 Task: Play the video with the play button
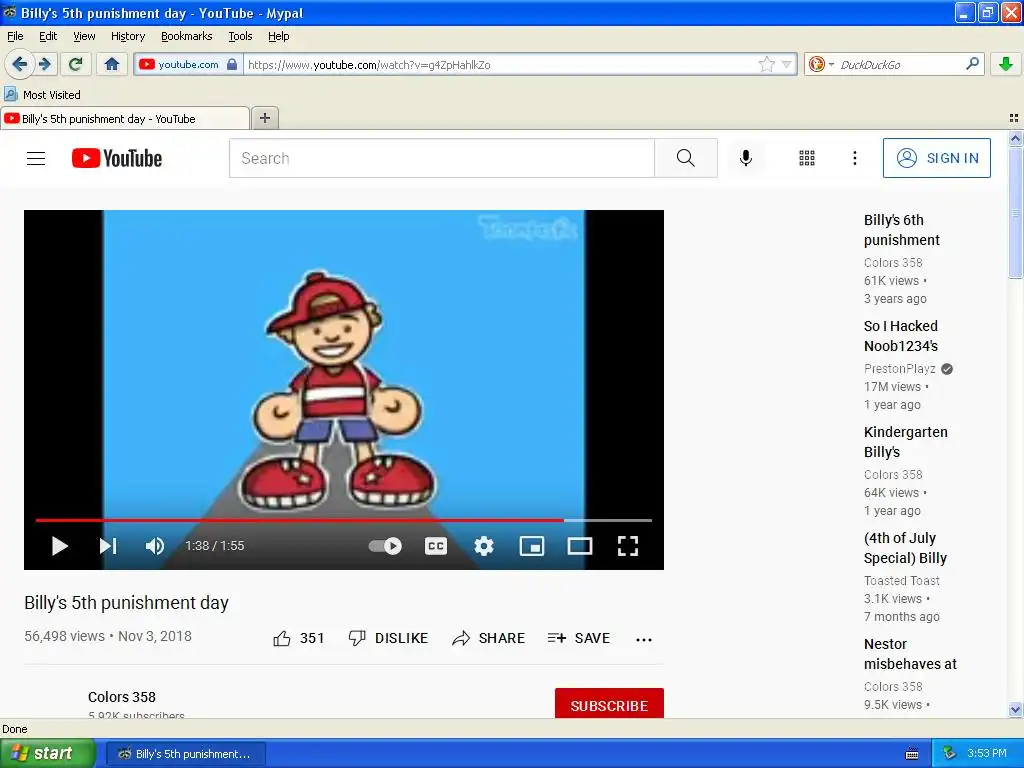(x=59, y=545)
